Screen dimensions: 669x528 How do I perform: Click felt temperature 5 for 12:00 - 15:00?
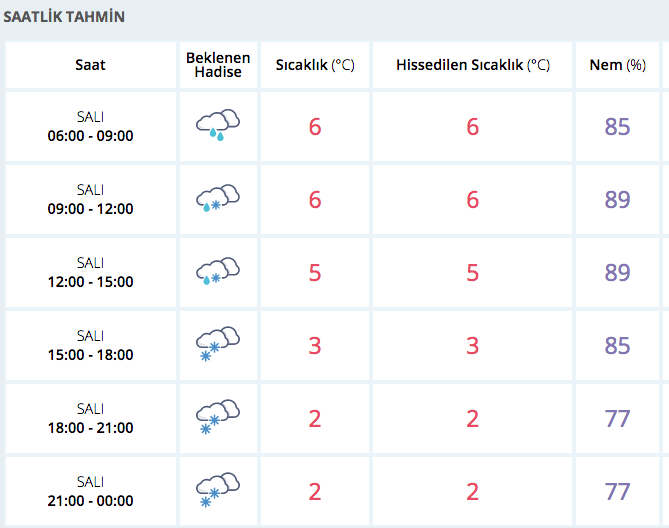coord(473,273)
